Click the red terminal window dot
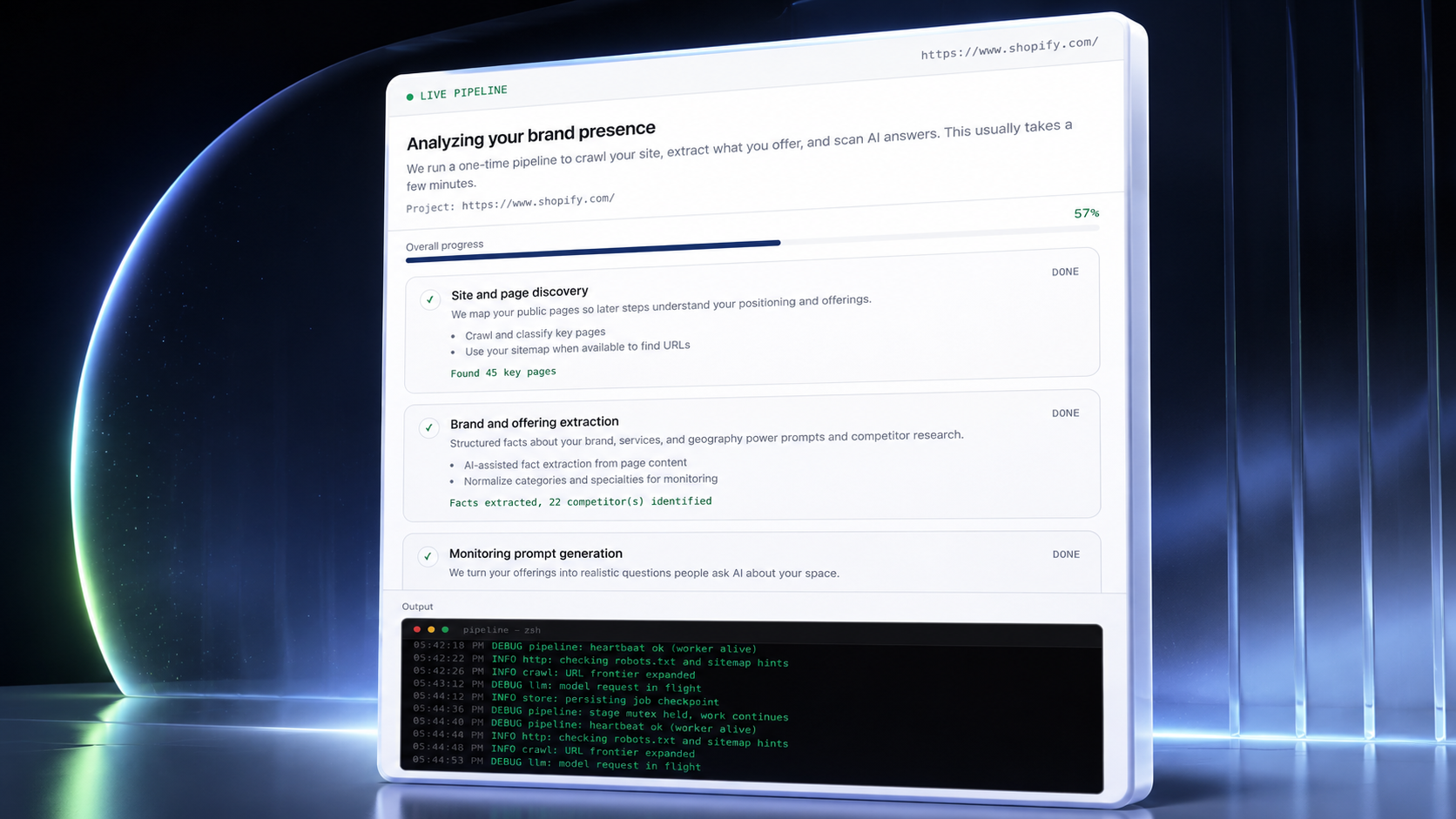The height and width of the screenshot is (819, 1456). 417,629
